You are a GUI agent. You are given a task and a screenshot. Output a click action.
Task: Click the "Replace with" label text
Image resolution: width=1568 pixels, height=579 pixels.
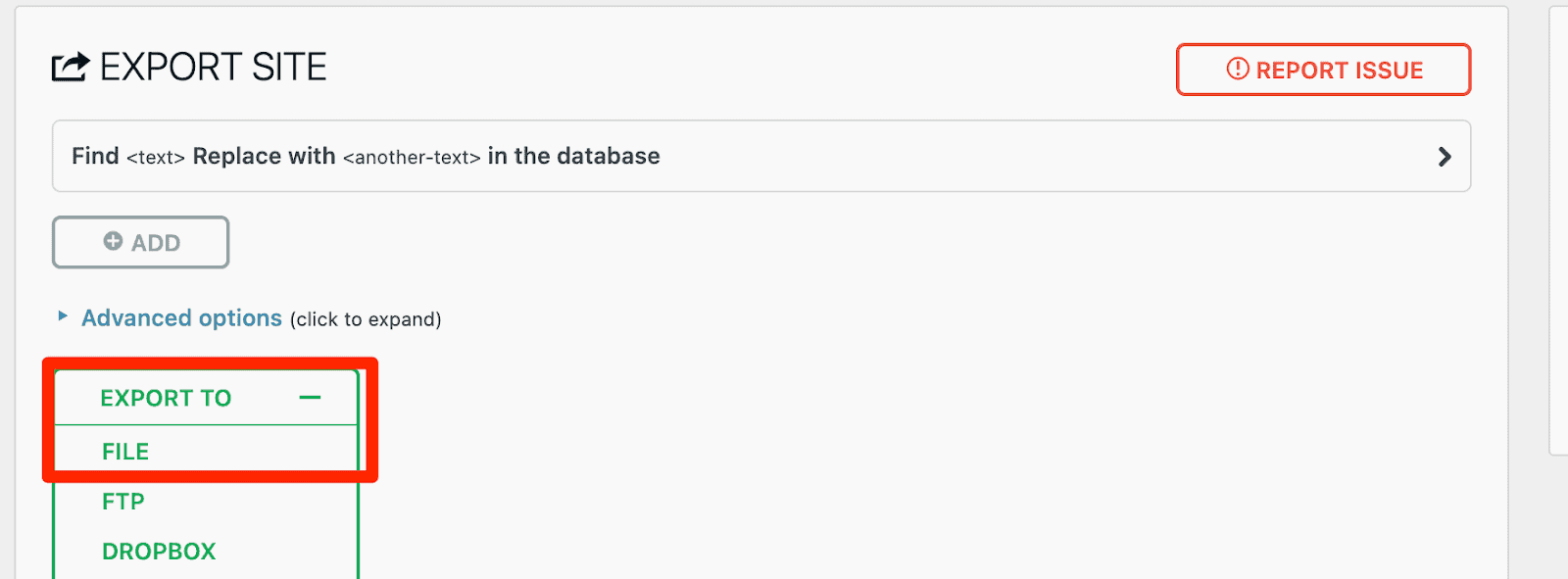tap(264, 157)
